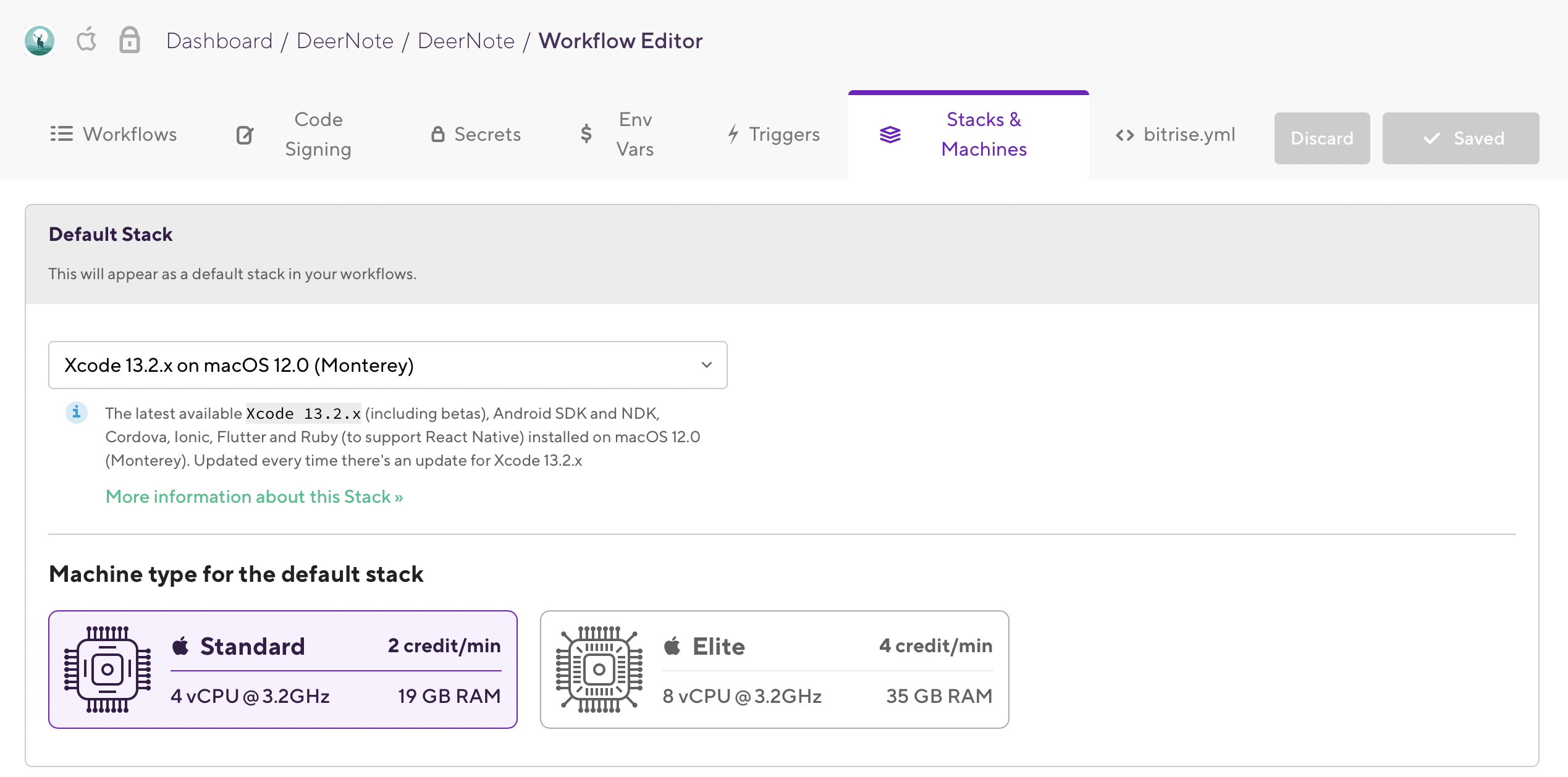Click the blue info icon beside stack description
1568x777 pixels.
[x=77, y=412]
